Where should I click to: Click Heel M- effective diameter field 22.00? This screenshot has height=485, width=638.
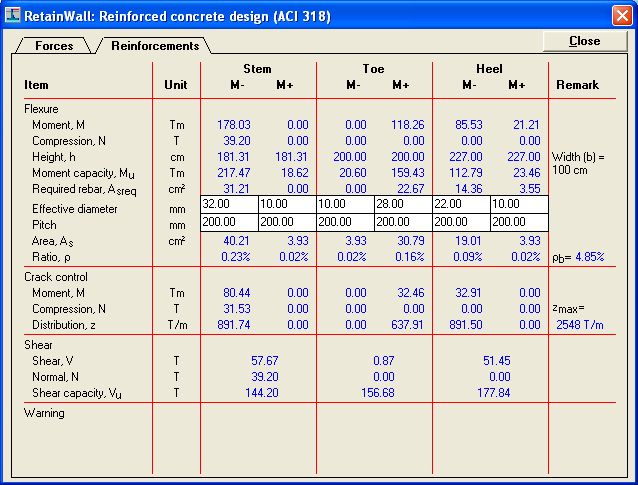[x=461, y=204]
